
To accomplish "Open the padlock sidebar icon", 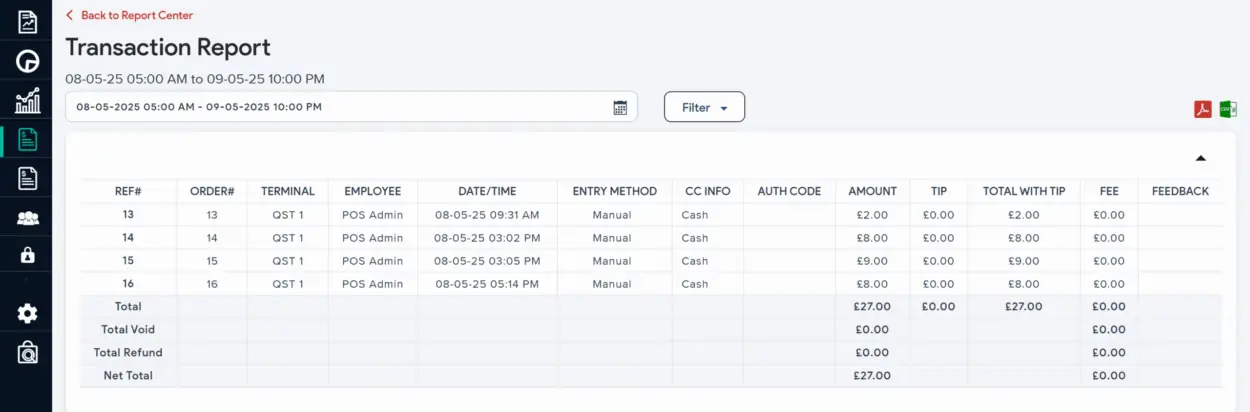I will [x=27, y=255].
